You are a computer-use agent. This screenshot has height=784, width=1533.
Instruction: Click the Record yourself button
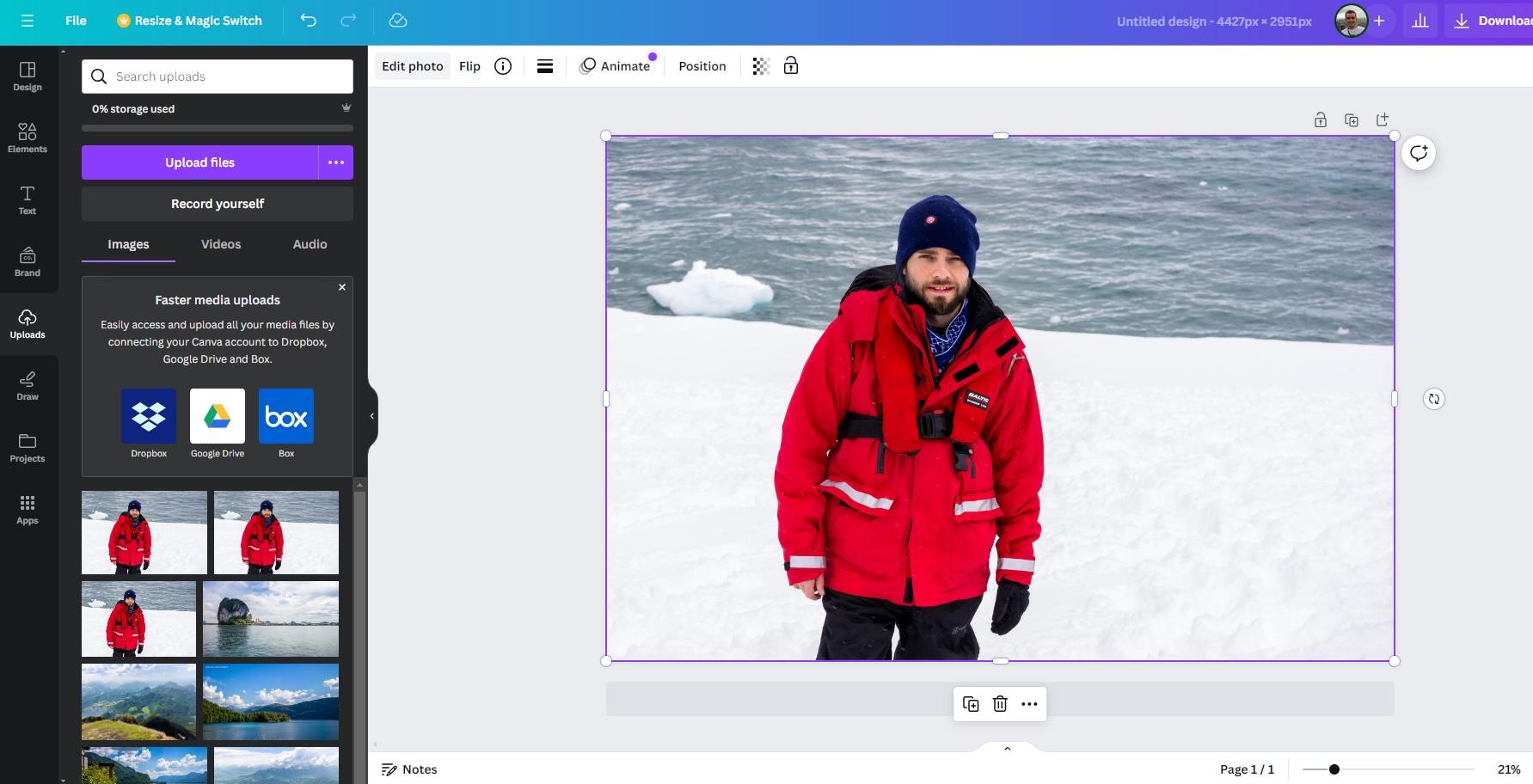click(x=218, y=204)
